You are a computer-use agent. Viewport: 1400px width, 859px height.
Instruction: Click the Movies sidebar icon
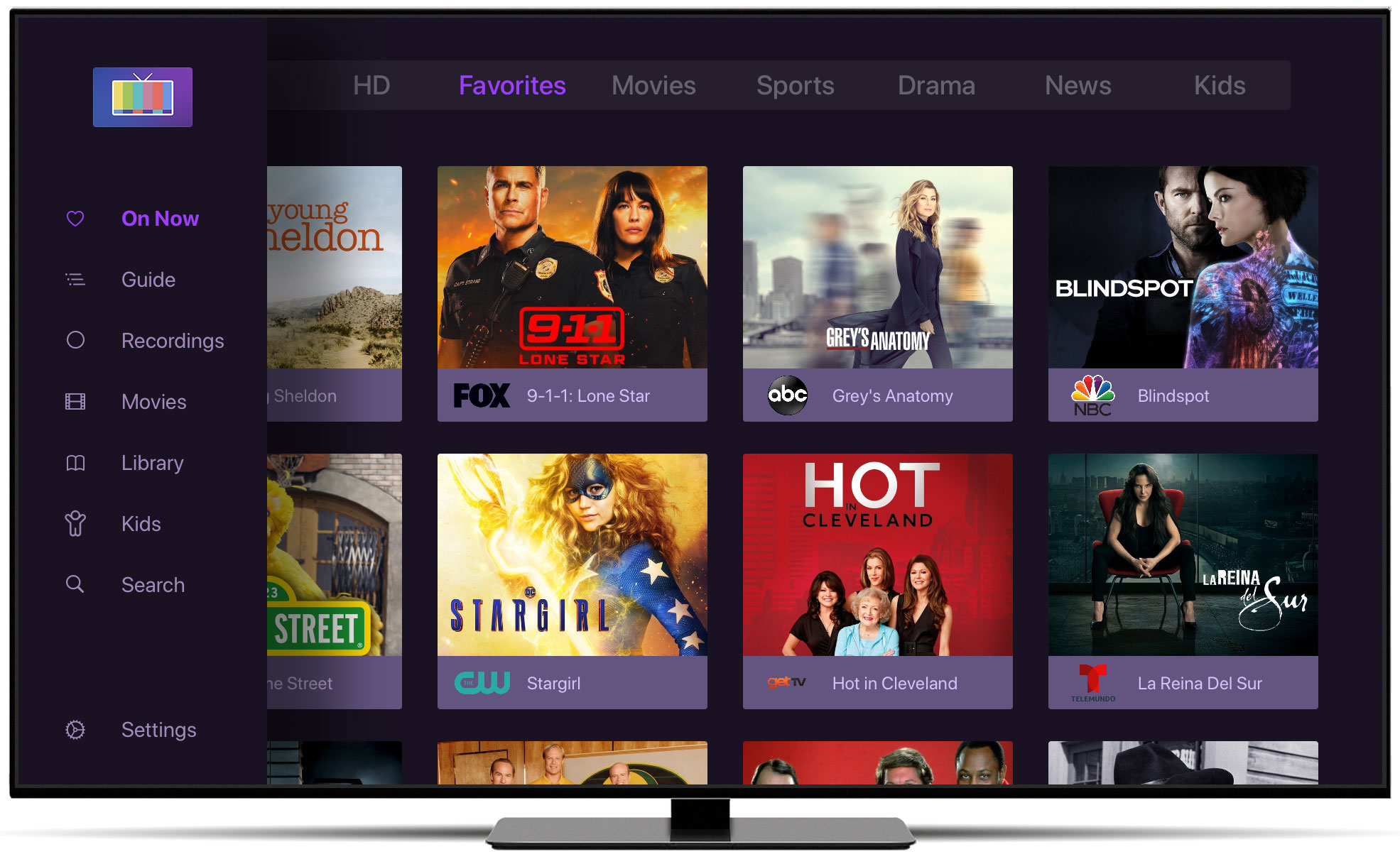75,402
